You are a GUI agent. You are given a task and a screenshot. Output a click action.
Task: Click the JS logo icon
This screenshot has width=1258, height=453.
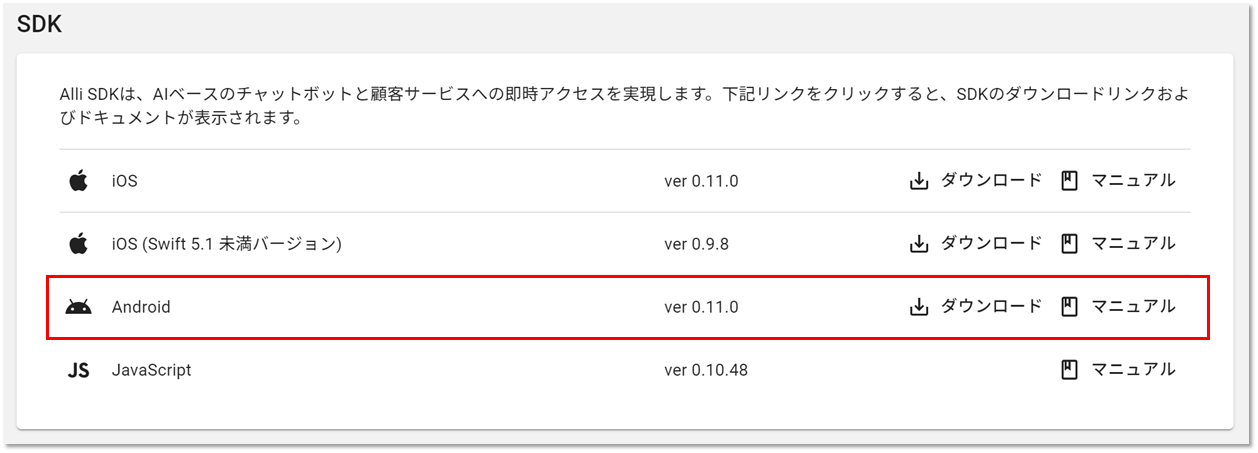coord(78,370)
